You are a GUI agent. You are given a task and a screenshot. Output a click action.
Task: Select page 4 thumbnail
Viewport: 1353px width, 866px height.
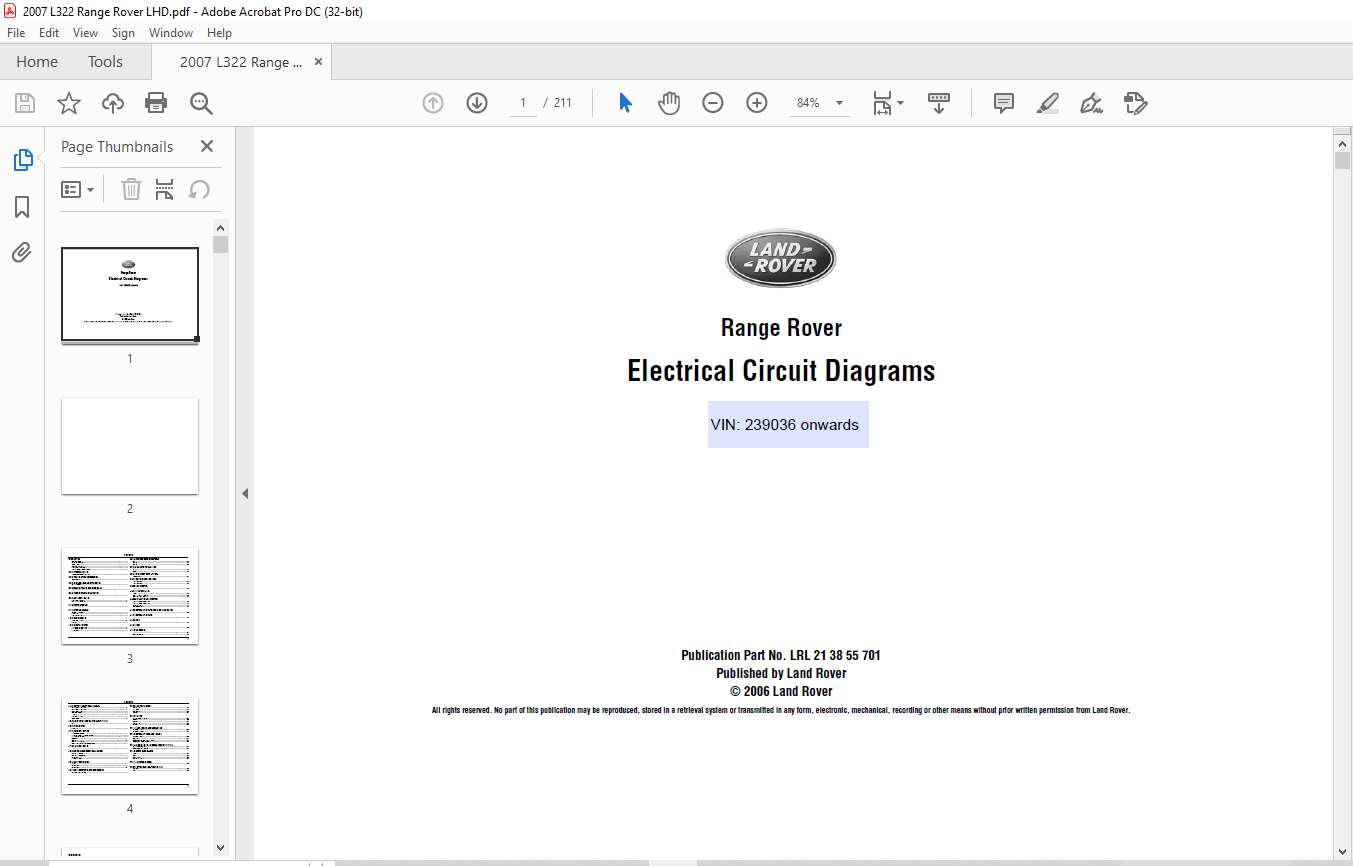click(130, 746)
